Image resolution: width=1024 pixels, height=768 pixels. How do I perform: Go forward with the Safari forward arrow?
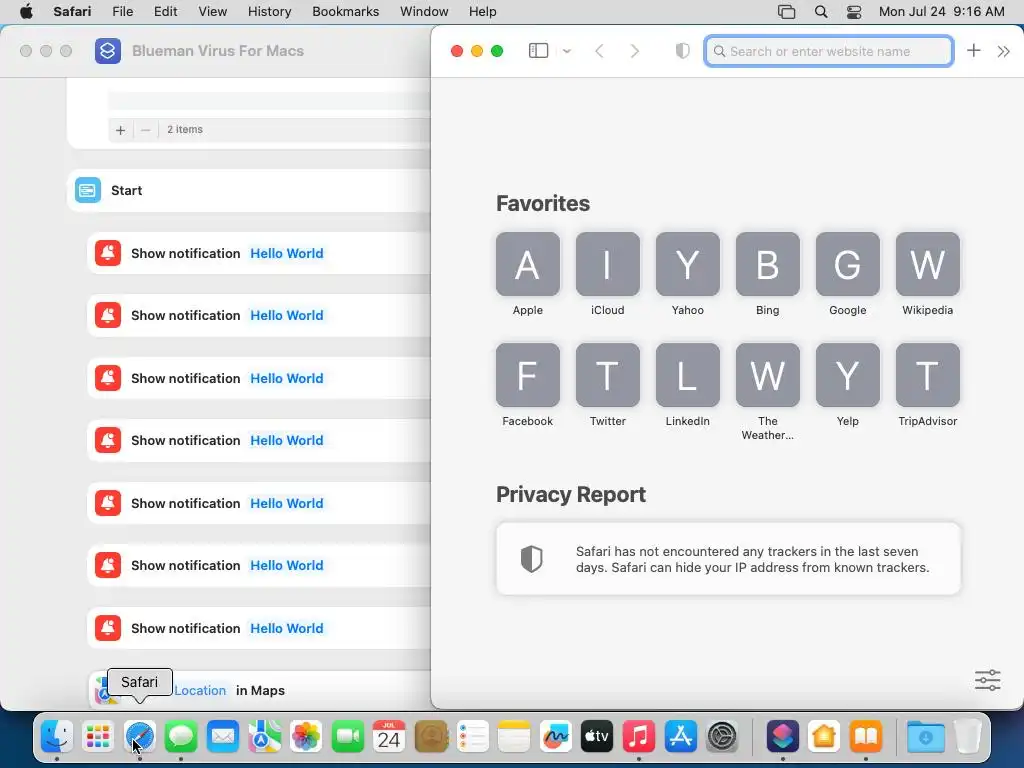[634, 51]
